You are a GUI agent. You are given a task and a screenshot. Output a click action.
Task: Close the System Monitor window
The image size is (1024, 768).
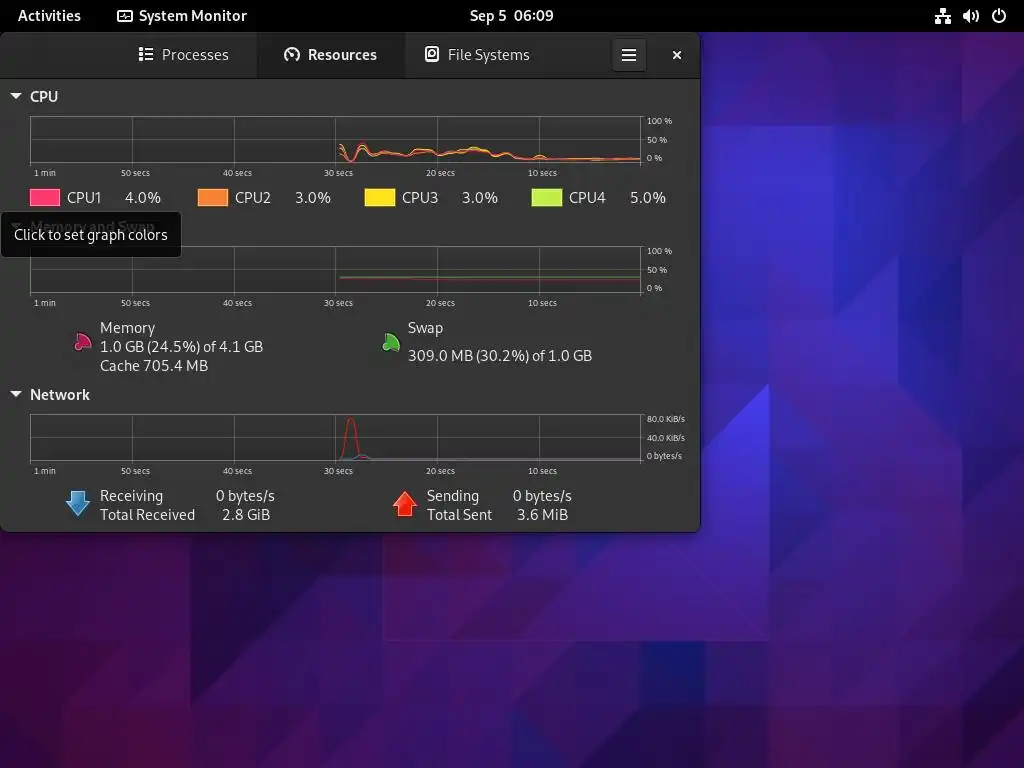[x=677, y=55]
